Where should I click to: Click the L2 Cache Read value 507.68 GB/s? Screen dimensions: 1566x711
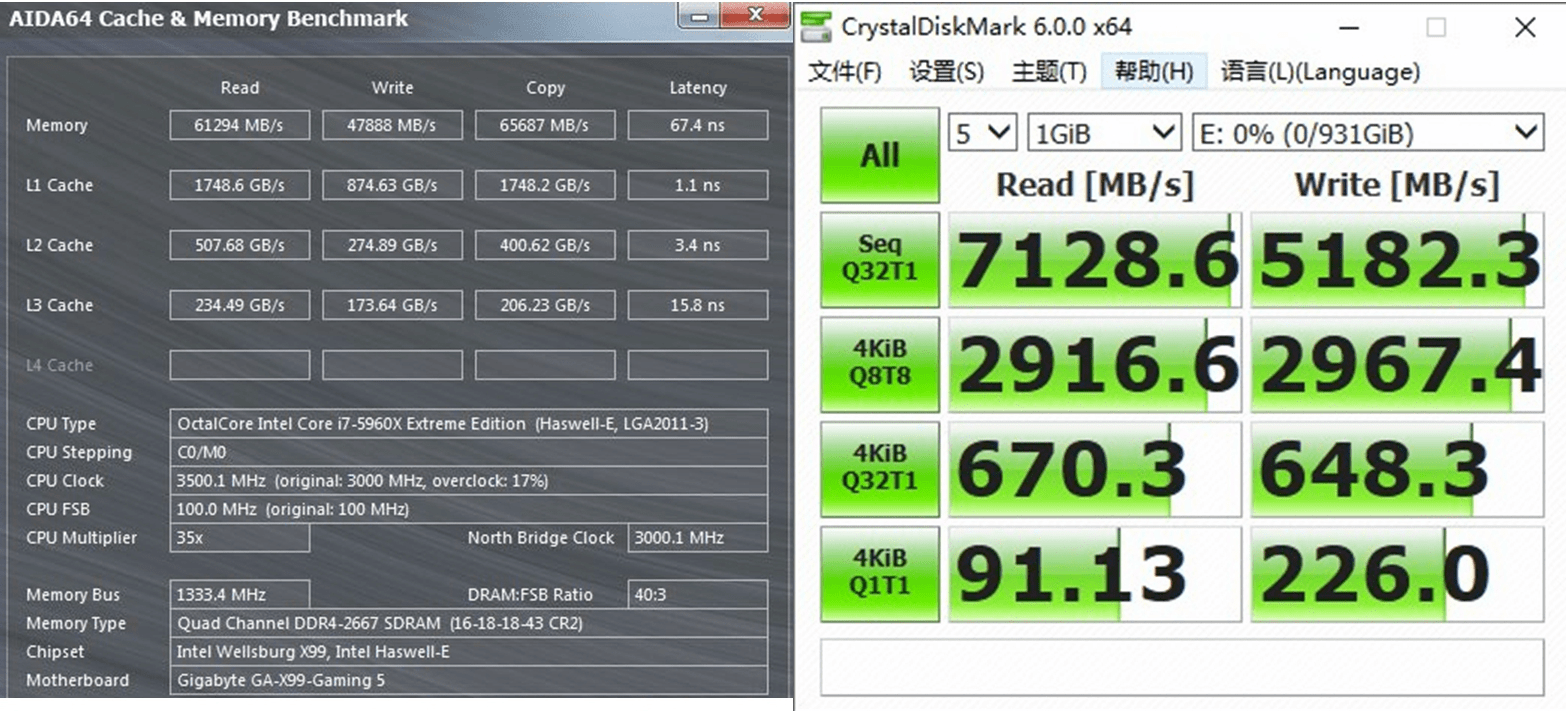coord(239,245)
